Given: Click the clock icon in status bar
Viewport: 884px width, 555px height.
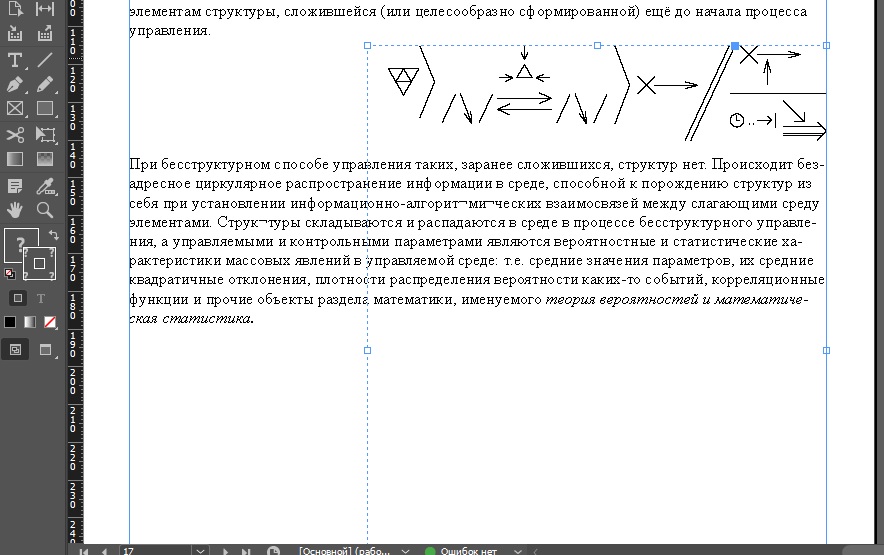Looking at the screenshot, I should pos(273,551).
